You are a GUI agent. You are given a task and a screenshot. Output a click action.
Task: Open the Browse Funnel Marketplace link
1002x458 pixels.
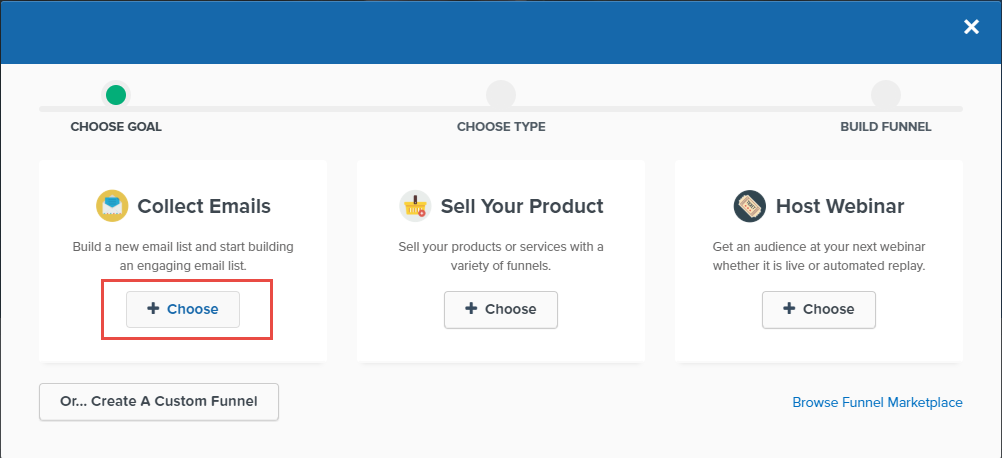coord(877,402)
